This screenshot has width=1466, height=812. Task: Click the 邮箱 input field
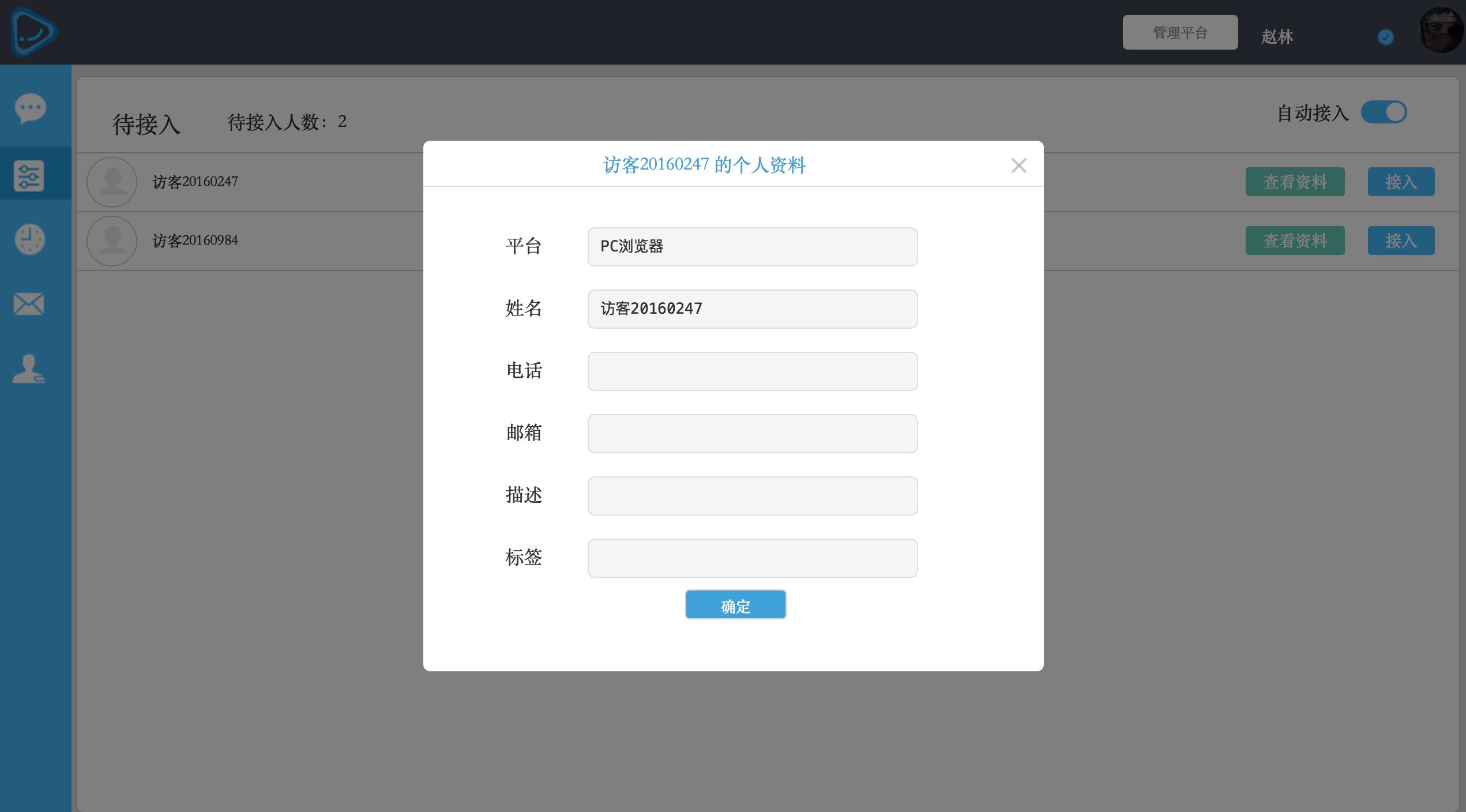pos(752,434)
